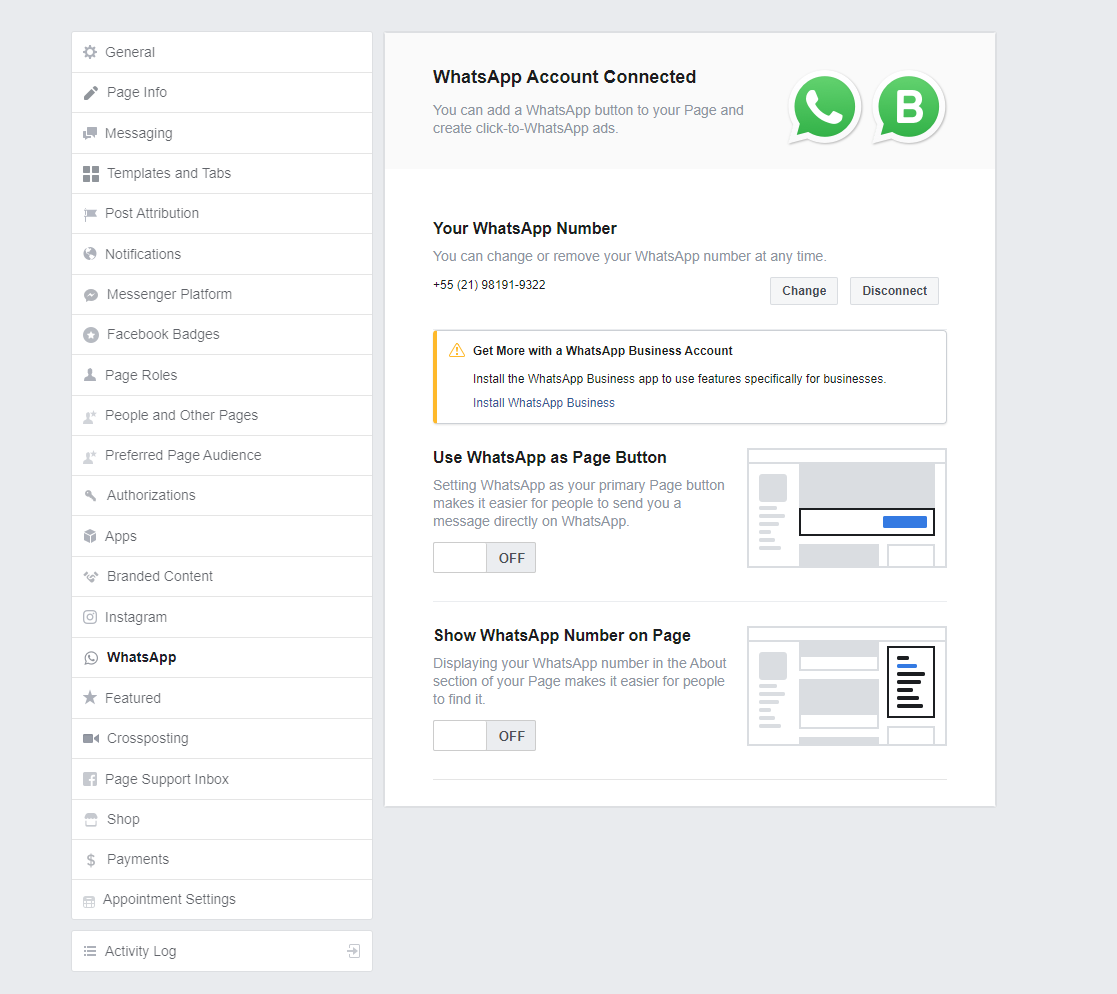Click the Templates and Tabs grid icon
The width and height of the screenshot is (1117, 994).
tap(91, 173)
